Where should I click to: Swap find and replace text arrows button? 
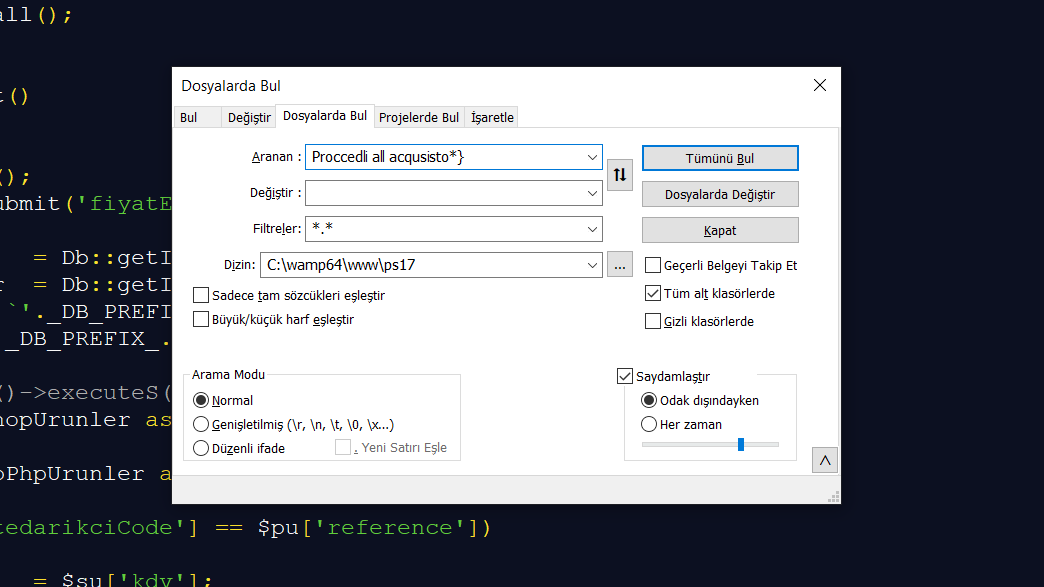coord(620,175)
